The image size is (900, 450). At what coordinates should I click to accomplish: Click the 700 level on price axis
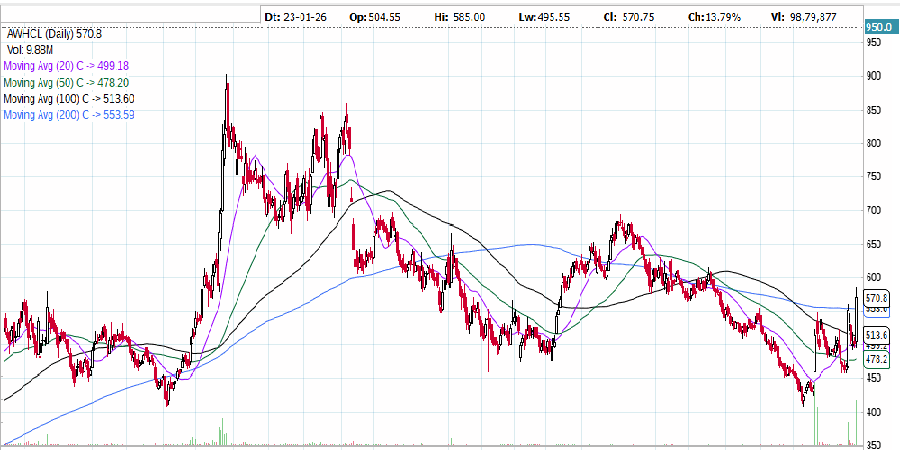click(873, 210)
